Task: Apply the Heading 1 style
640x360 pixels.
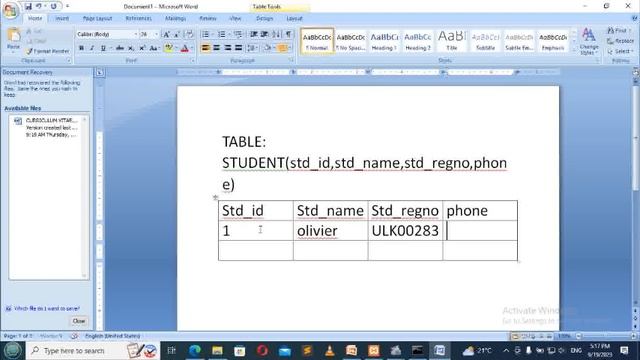Action: [x=384, y=41]
